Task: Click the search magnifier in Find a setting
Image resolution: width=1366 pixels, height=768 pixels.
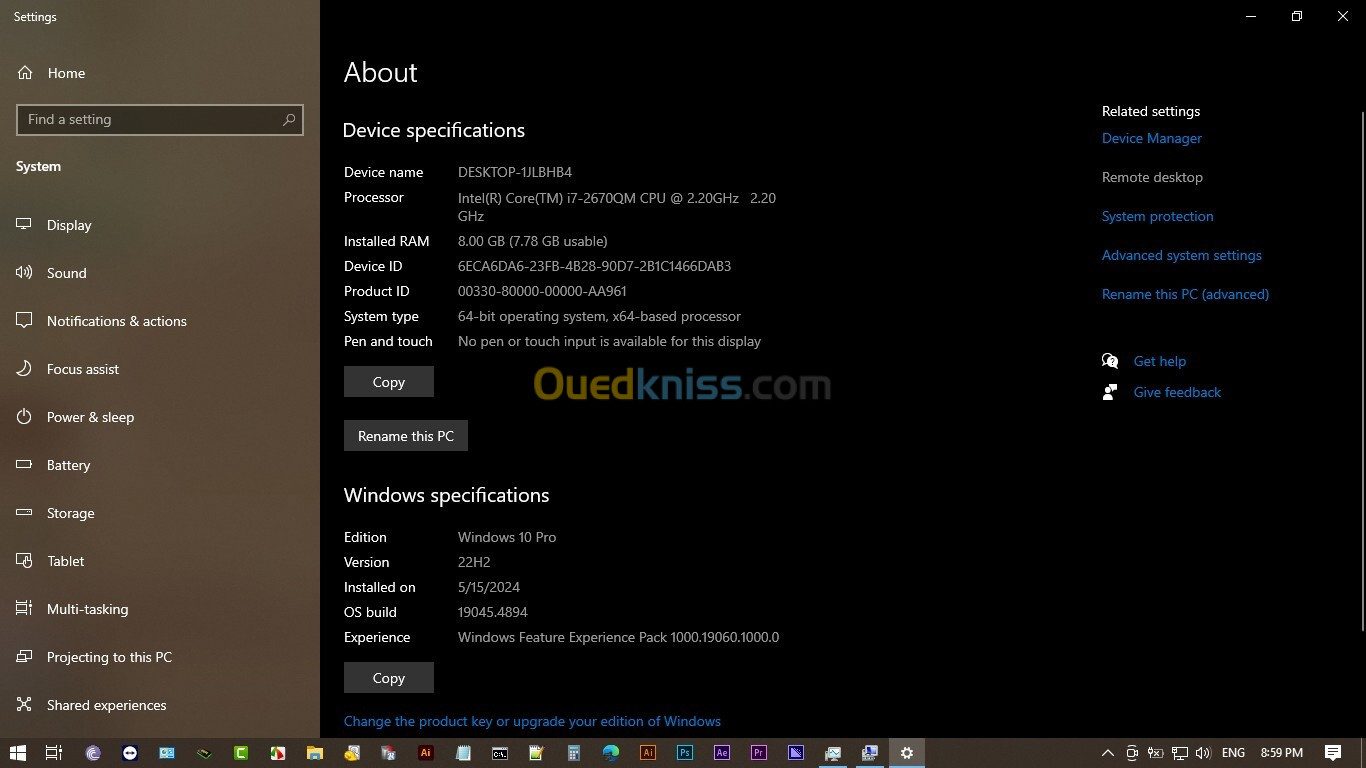Action: click(289, 119)
